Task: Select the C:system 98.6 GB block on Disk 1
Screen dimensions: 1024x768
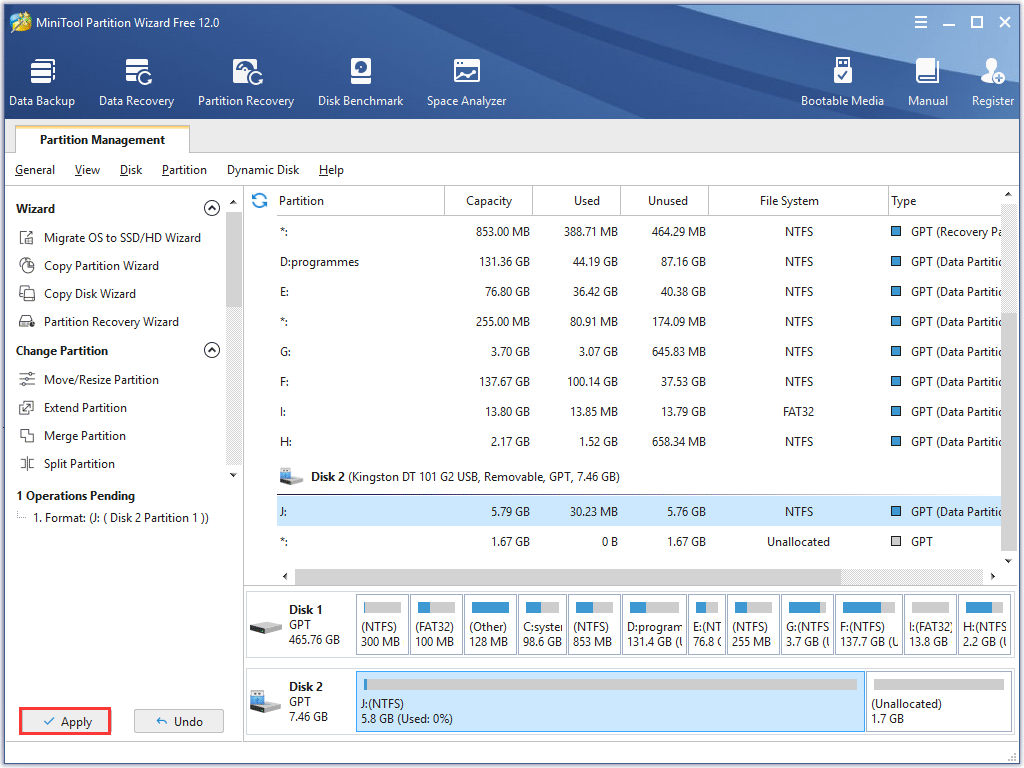Action: (x=541, y=626)
